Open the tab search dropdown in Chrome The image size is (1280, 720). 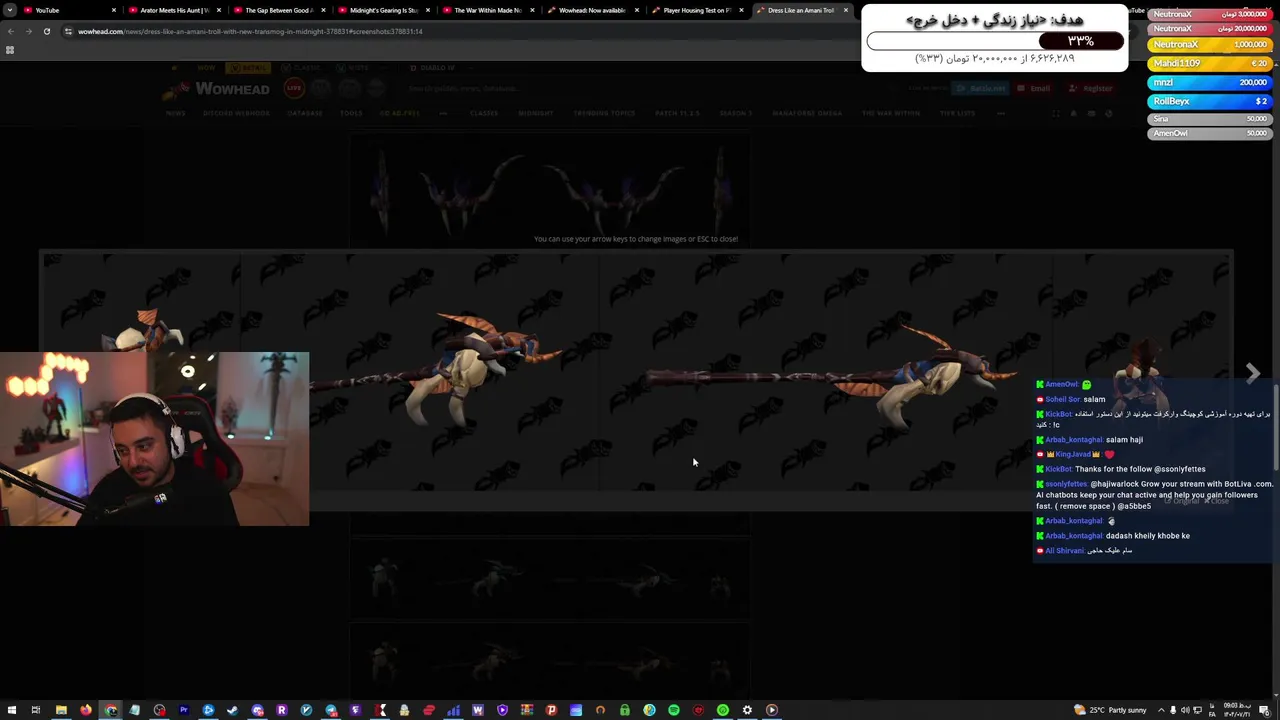pos(10,10)
